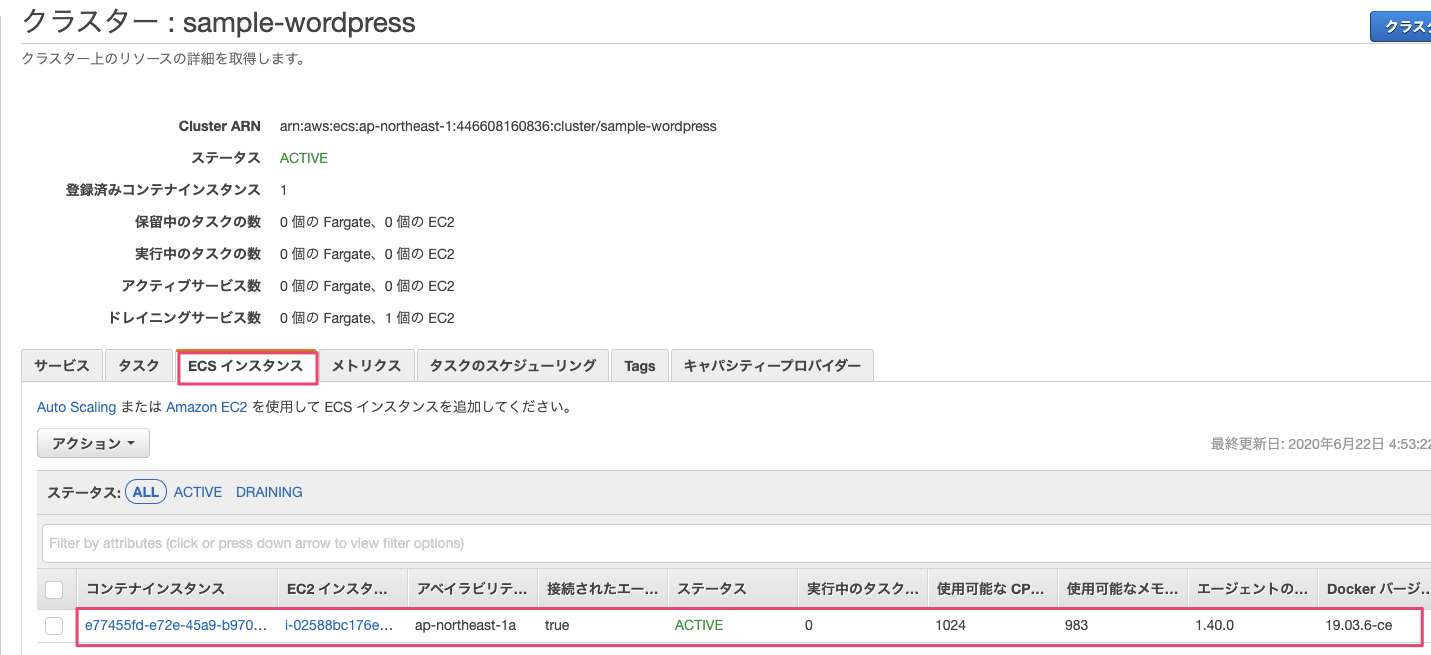Open container instance e77455fd-e72e-45a9 link
This screenshot has width=1431, height=655.
click(x=176, y=625)
